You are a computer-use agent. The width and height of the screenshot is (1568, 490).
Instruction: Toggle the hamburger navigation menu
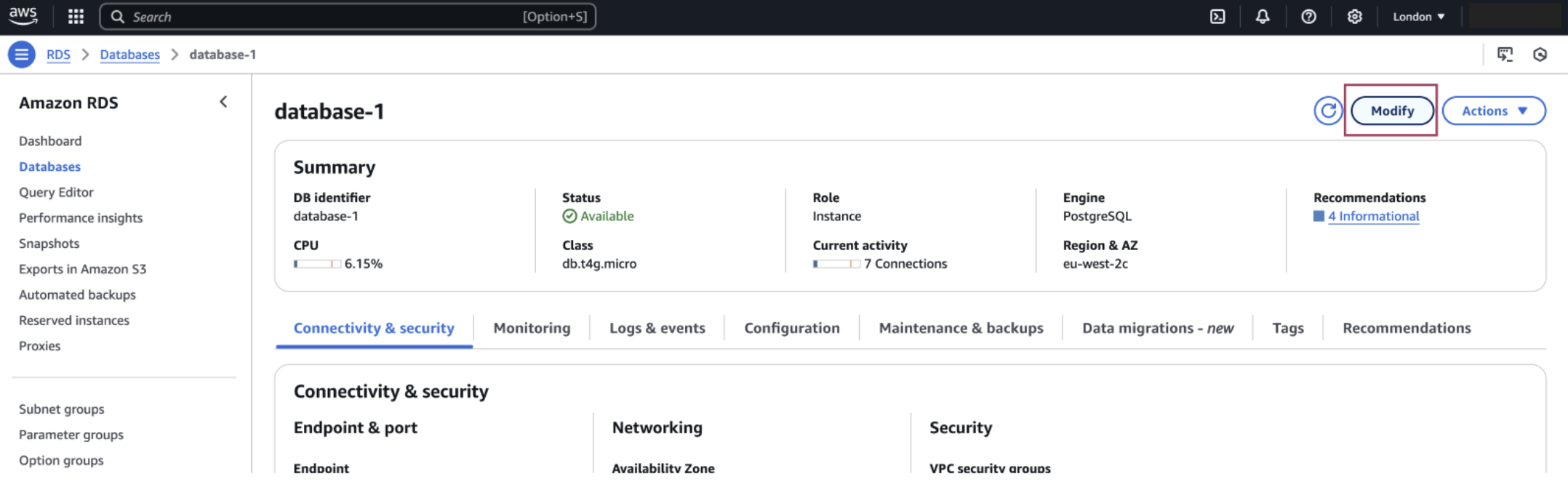pos(22,55)
